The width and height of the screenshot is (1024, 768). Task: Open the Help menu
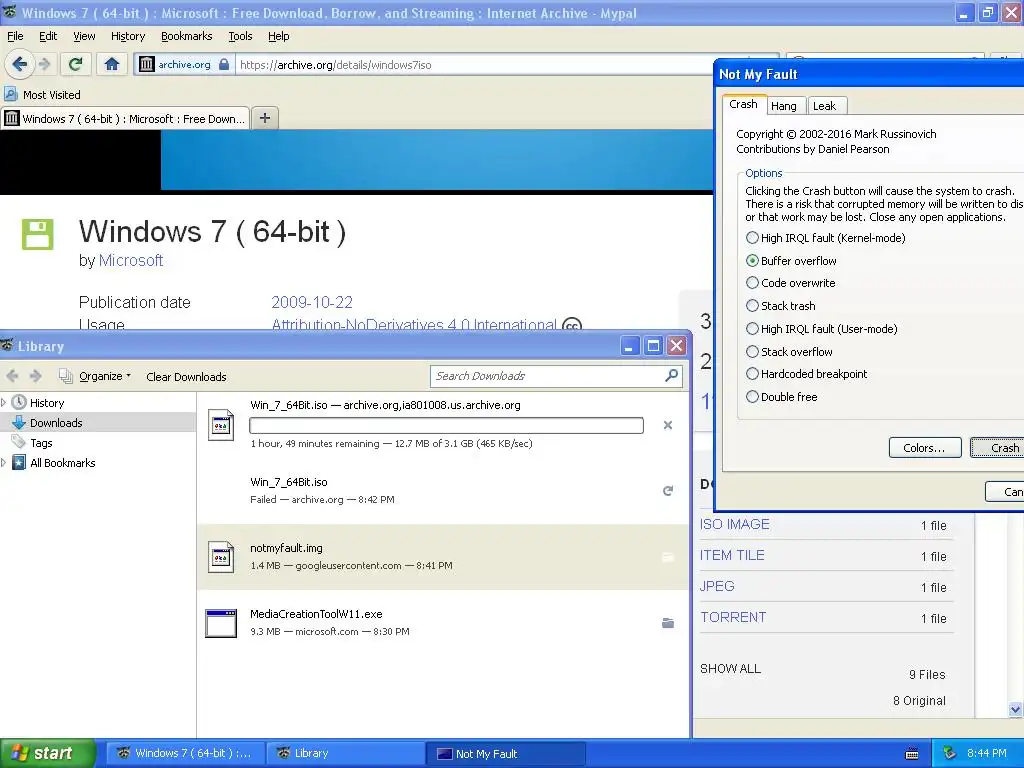(x=278, y=36)
